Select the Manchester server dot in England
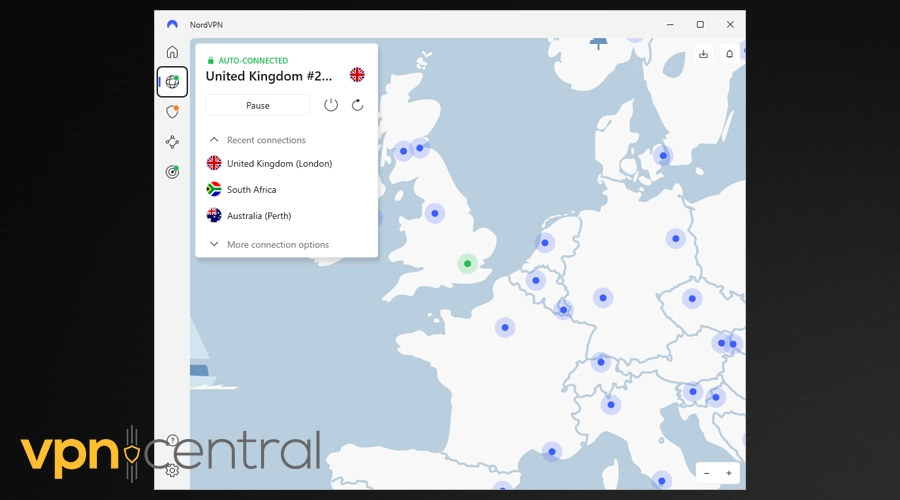The image size is (900, 500). pyautogui.click(x=435, y=214)
